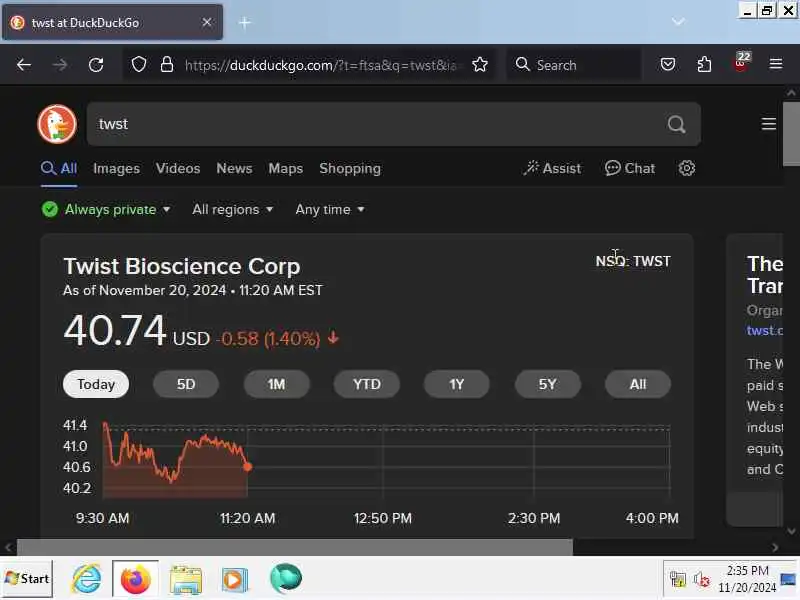Open search settings gear icon
This screenshot has height=600, width=800.
[687, 168]
